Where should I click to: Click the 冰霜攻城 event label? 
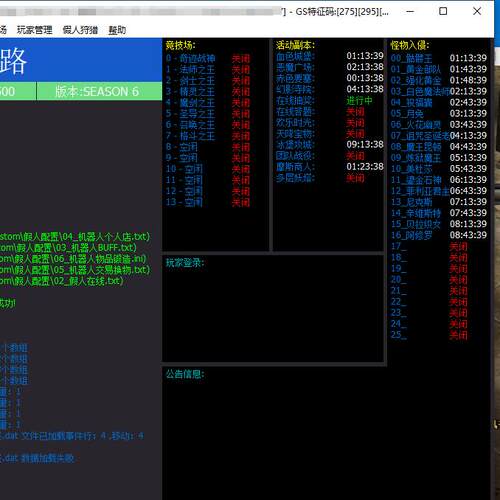point(295,145)
